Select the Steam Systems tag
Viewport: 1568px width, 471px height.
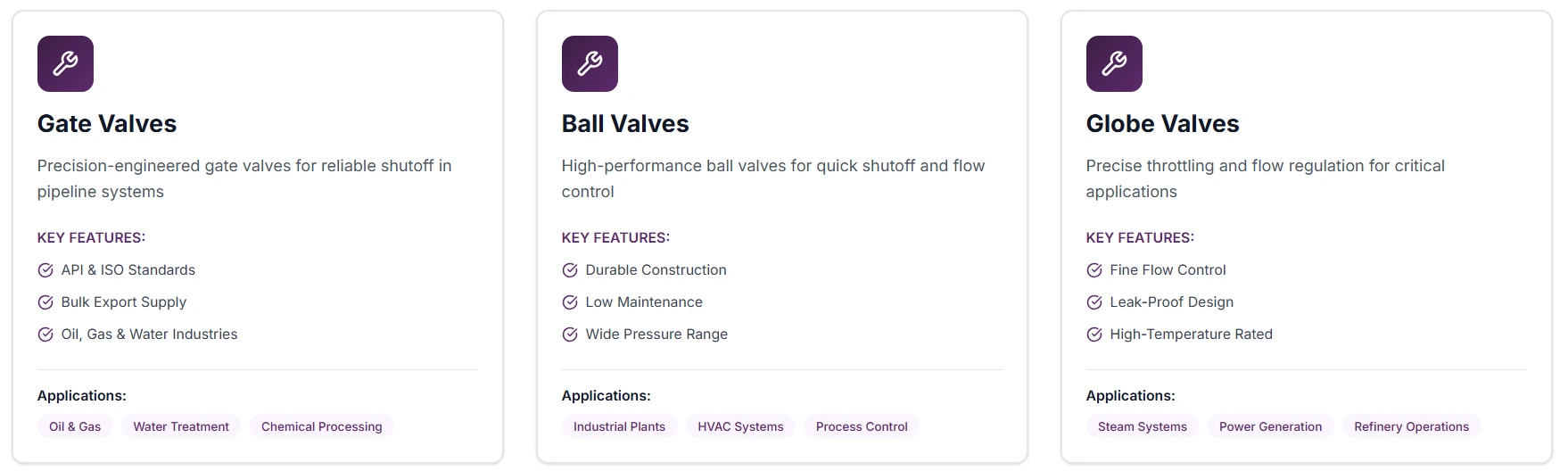pyautogui.click(x=1142, y=426)
